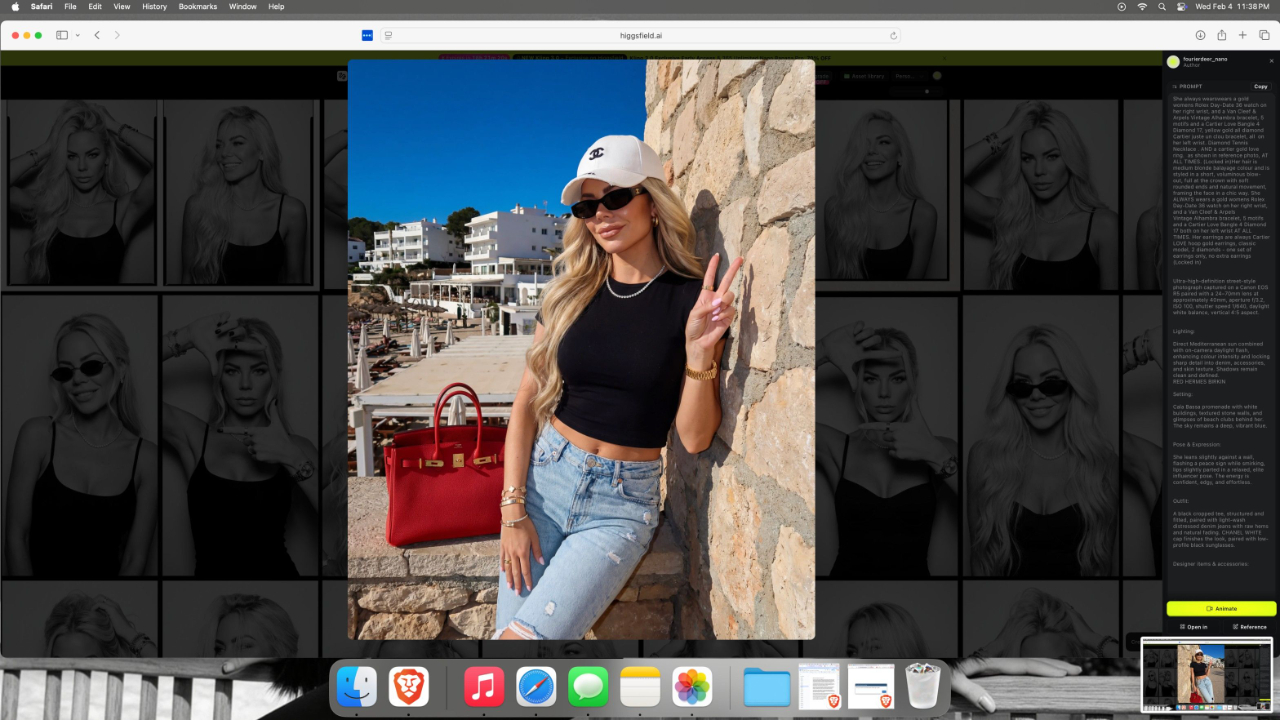Image resolution: width=1280 pixels, height=720 pixels.
Task: Open the Bookmarks menu
Action: pos(199,6)
